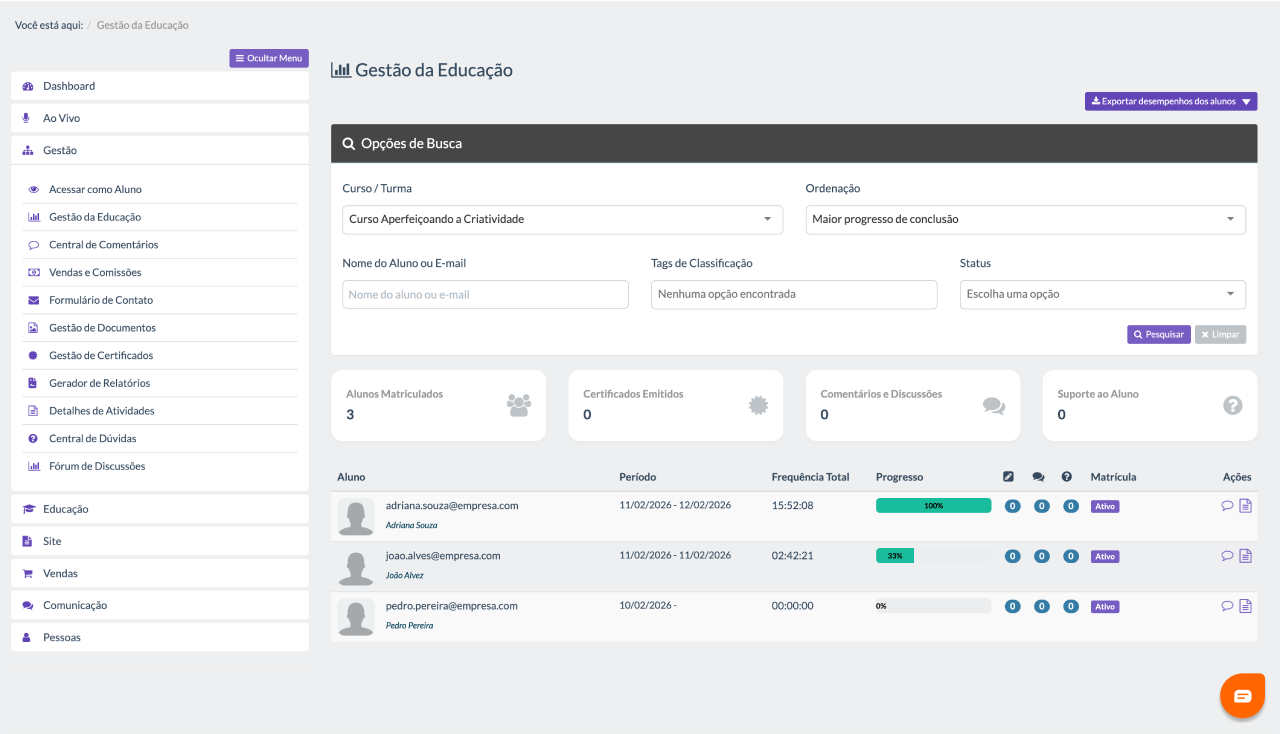Open document icon for João Alvez row

pyautogui.click(x=1245, y=556)
